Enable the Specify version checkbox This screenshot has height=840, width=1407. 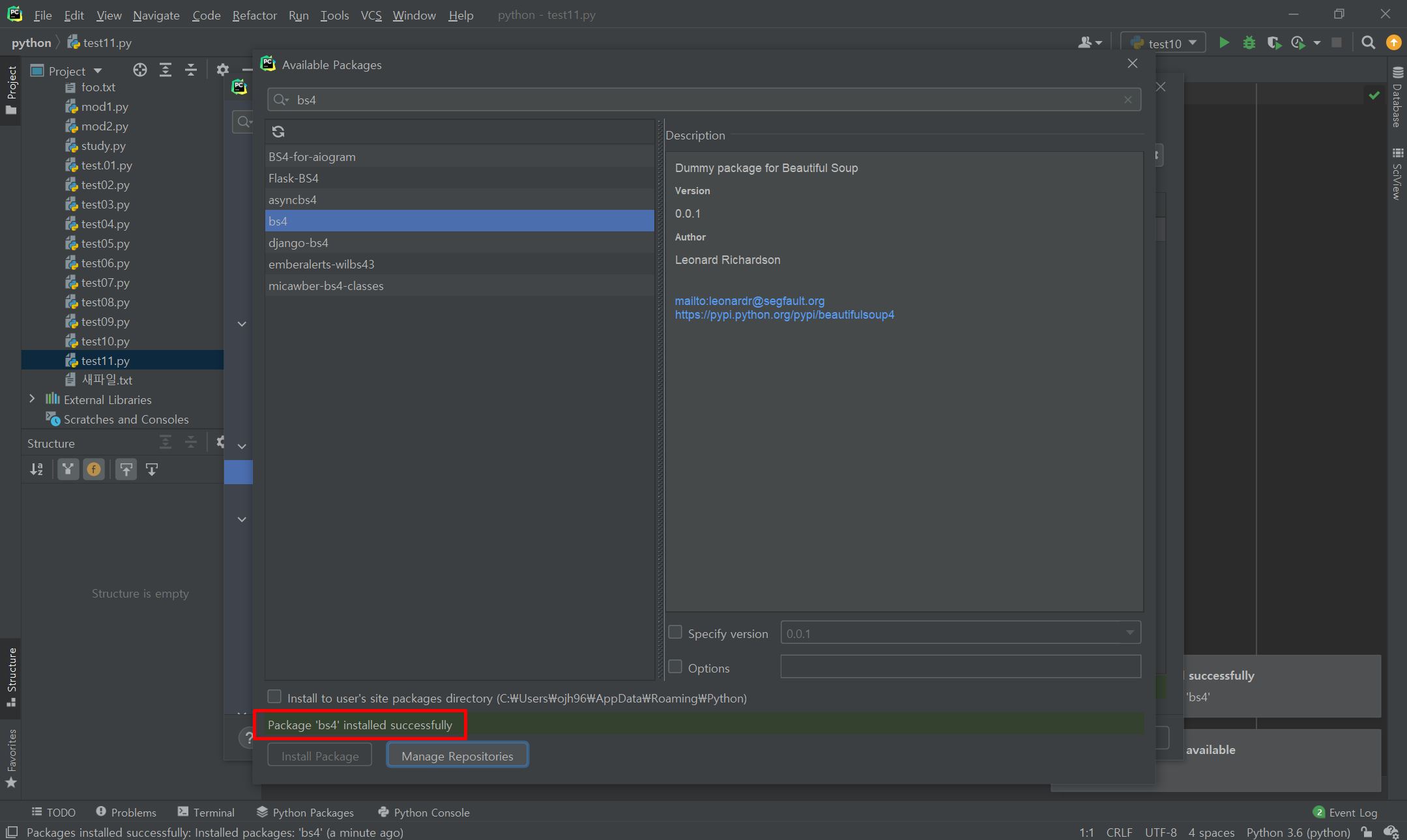(675, 632)
